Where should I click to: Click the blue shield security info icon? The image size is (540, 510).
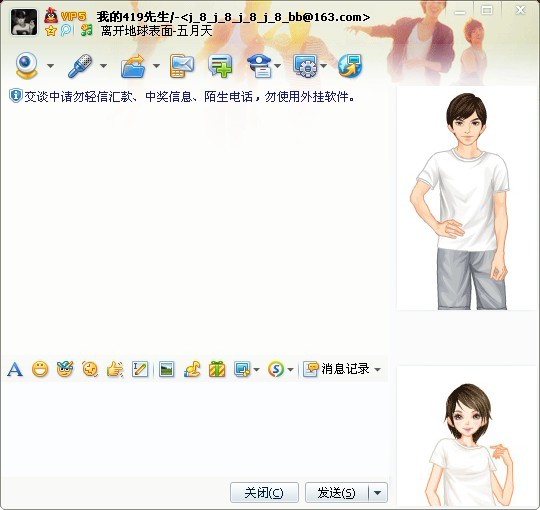click(16, 96)
